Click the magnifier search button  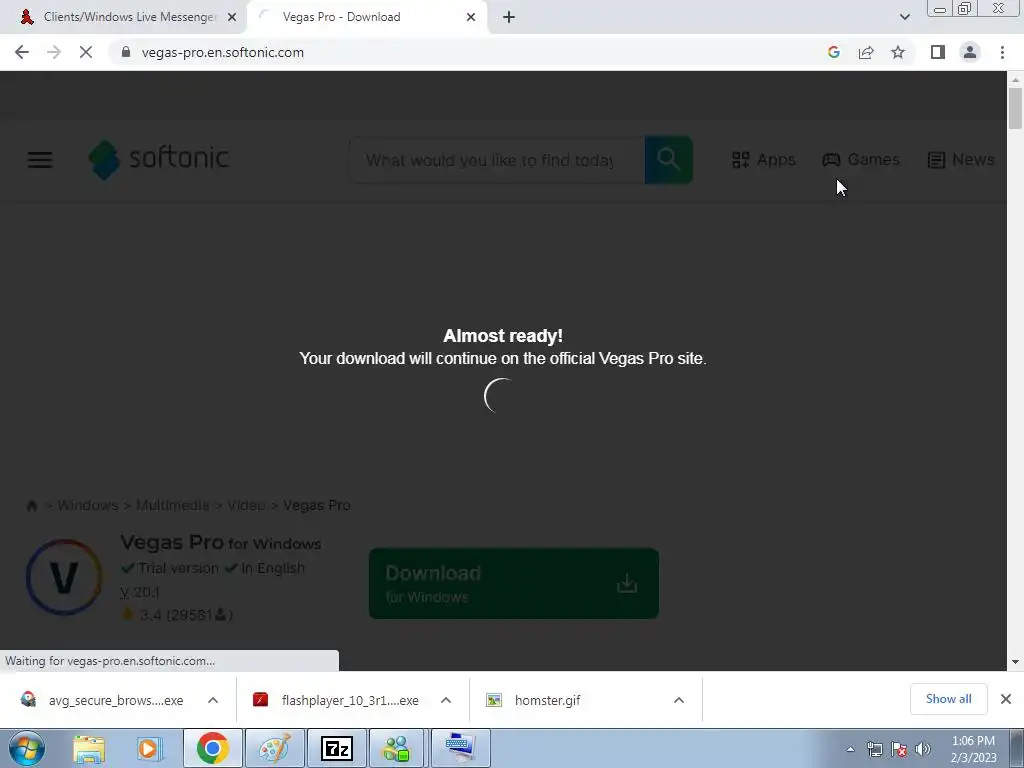click(669, 160)
